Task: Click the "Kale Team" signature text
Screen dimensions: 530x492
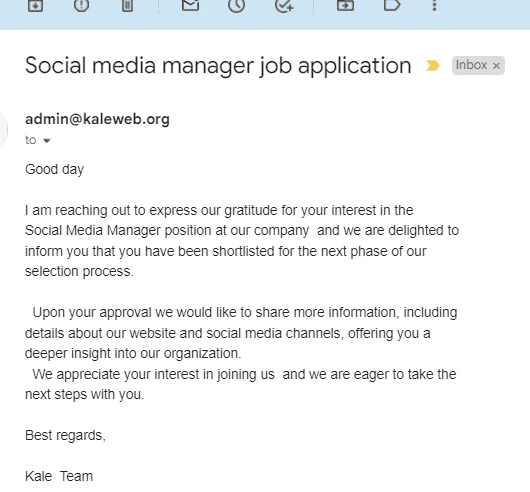Action: pyautogui.click(x=59, y=476)
